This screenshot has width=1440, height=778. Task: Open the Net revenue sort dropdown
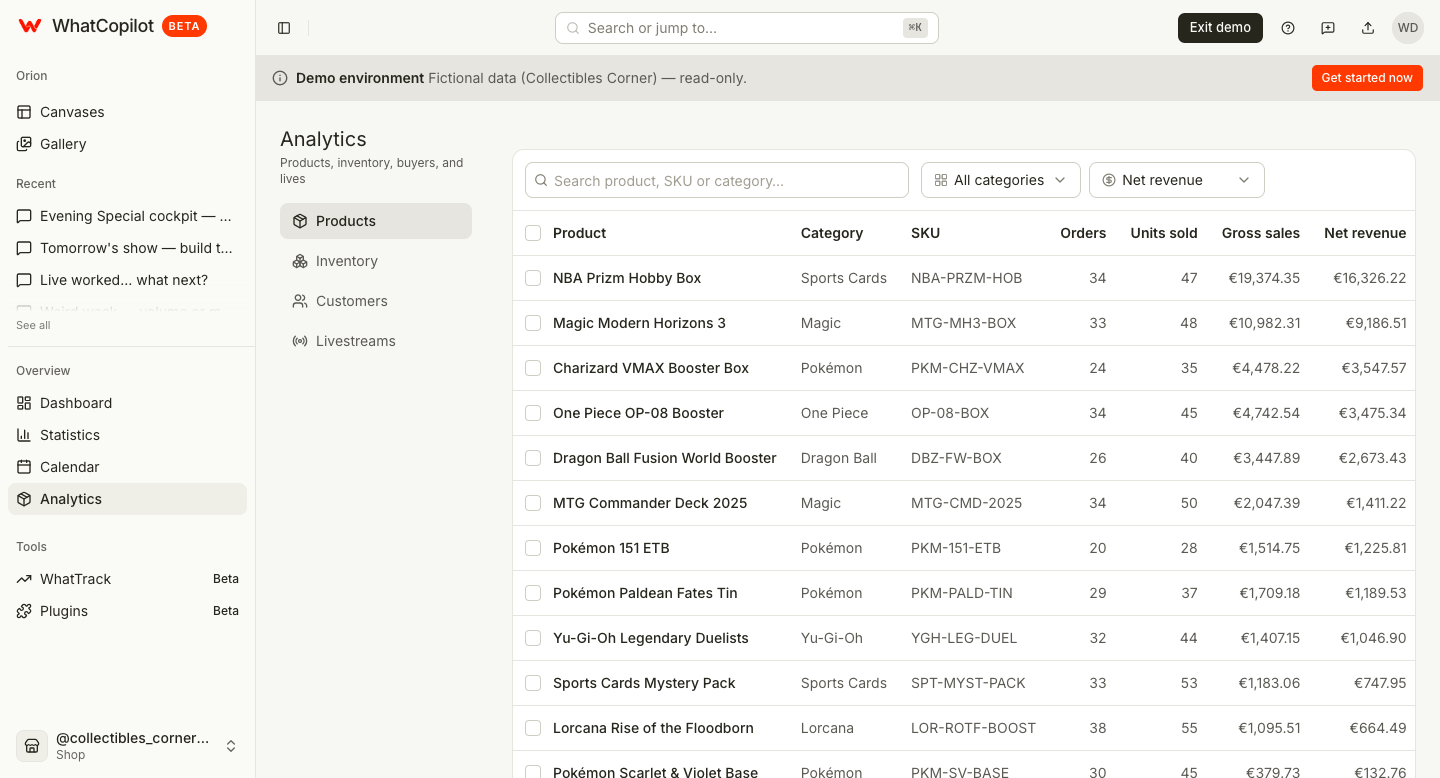tap(1177, 180)
